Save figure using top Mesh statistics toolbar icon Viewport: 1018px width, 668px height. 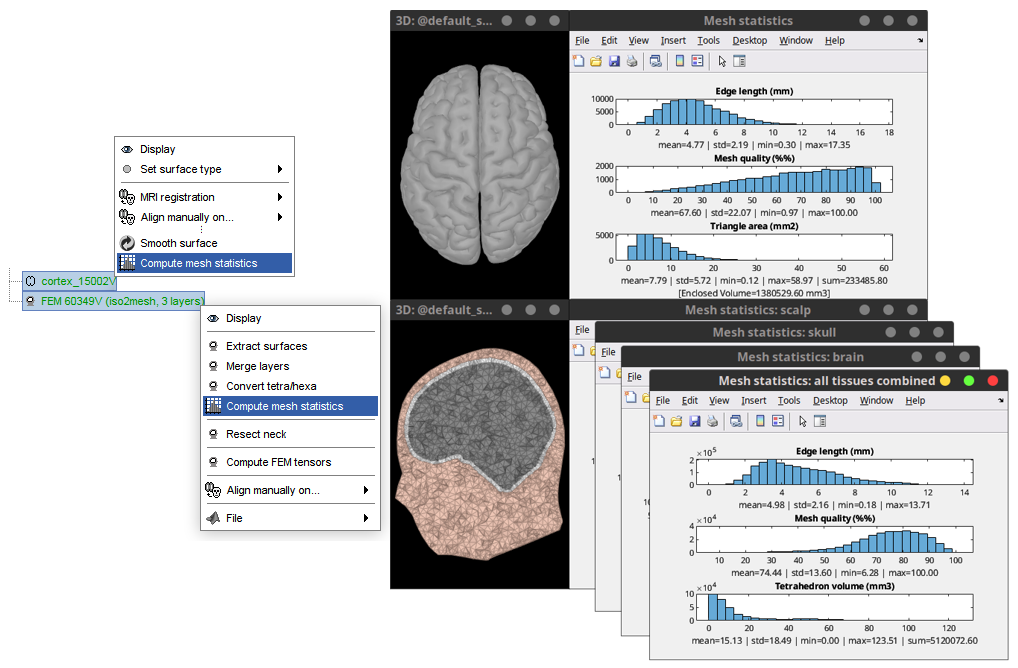coord(613,61)
